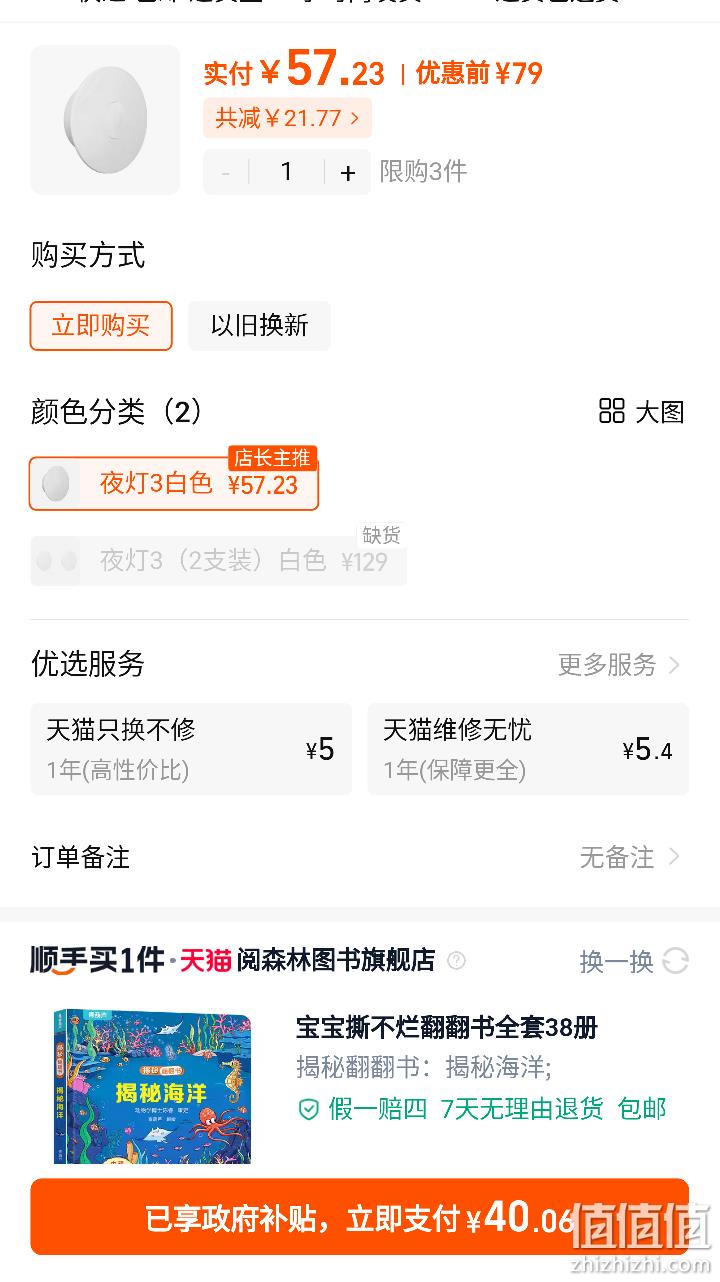This screenshot has height=1282, width=720.
Task: Select the out-of-stock 夜灯3（2支装）白色 option
Action: click(218, 561)
